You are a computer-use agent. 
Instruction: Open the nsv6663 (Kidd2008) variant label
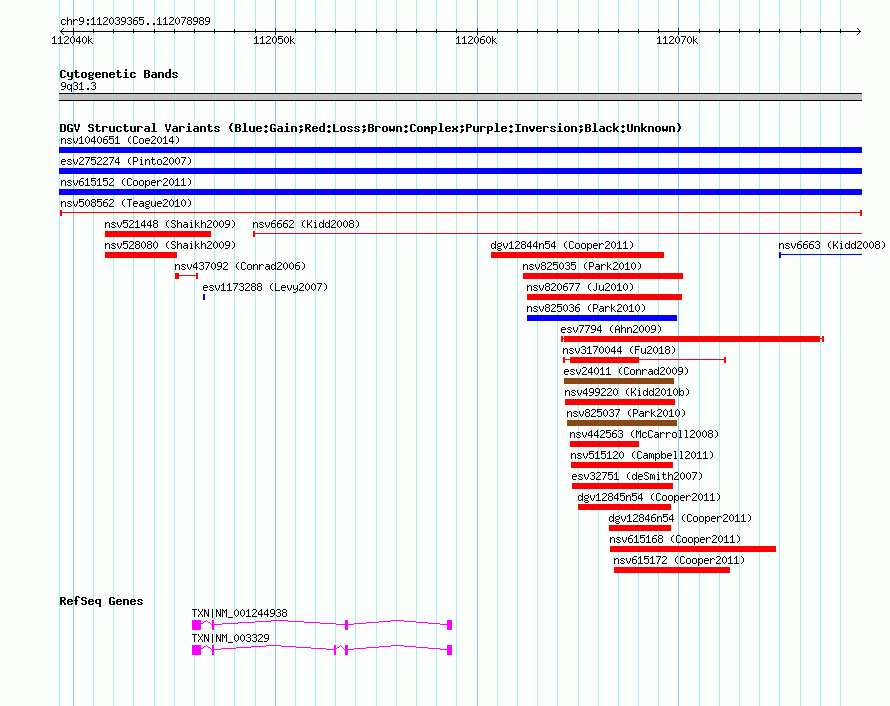[832, 245]
